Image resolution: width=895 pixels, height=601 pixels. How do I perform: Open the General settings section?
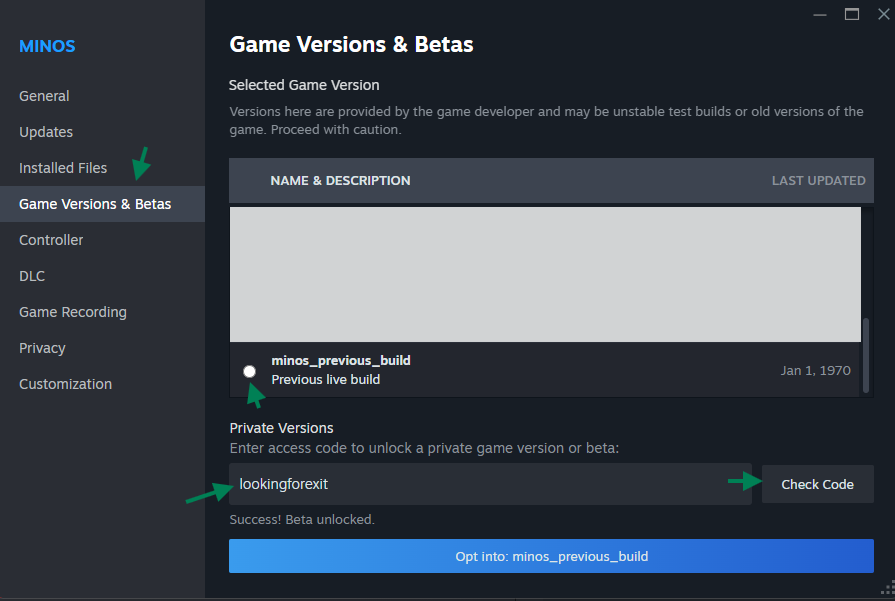pyautogui.click(x=44, y=96)
